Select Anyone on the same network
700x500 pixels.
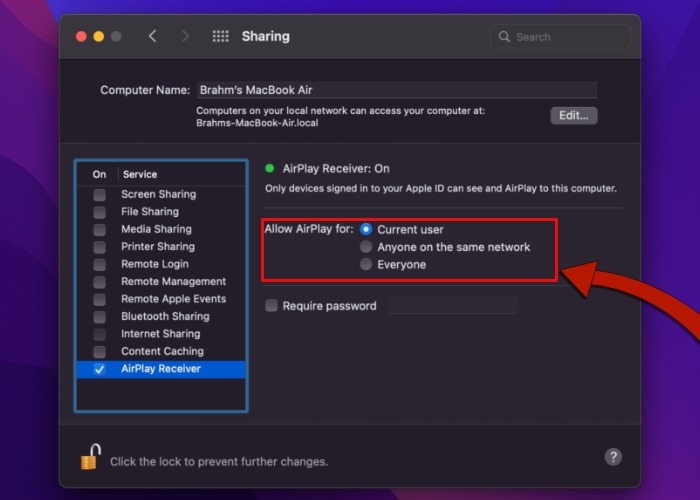[x=366, y=247]
